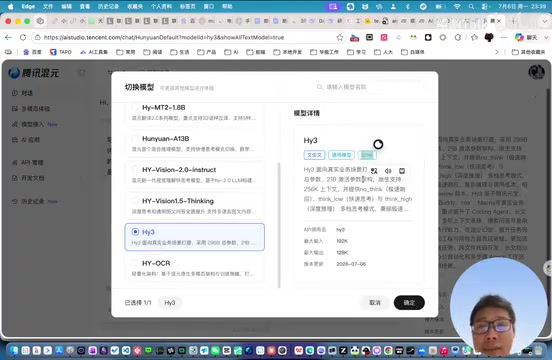Open the Apple menu

11,6
